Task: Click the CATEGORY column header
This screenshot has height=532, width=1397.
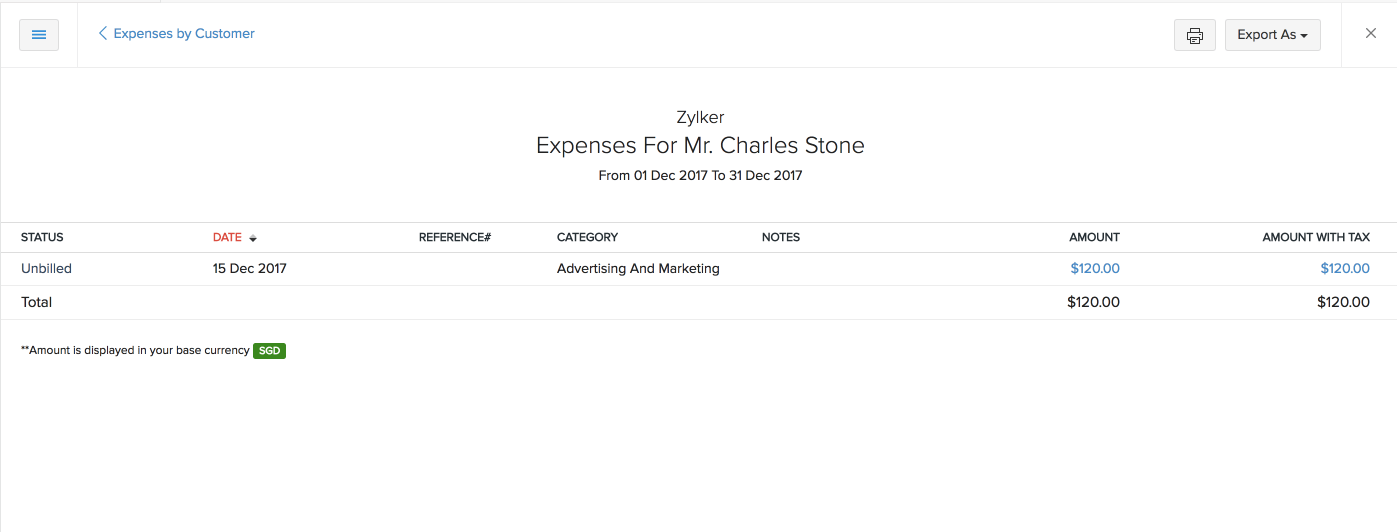Action: tap(587, 238)
